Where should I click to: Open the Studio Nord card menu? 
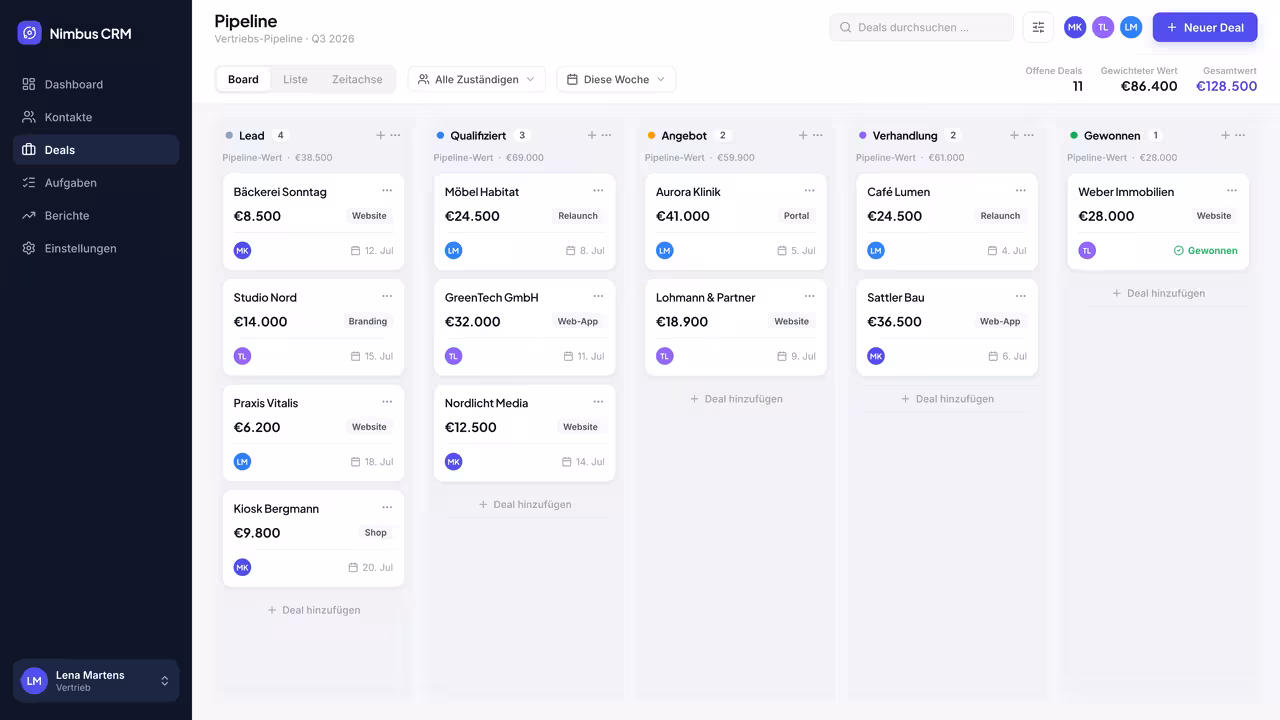coord(387,296)
